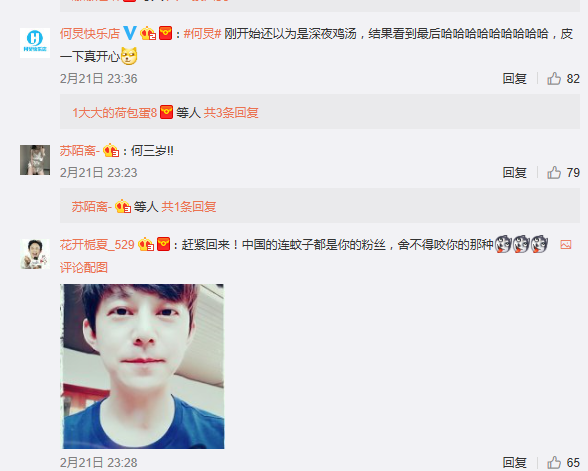Reply to 苏陌离's comment via 回复
This screenshot has height=471, width=588.
click(514, 172)
